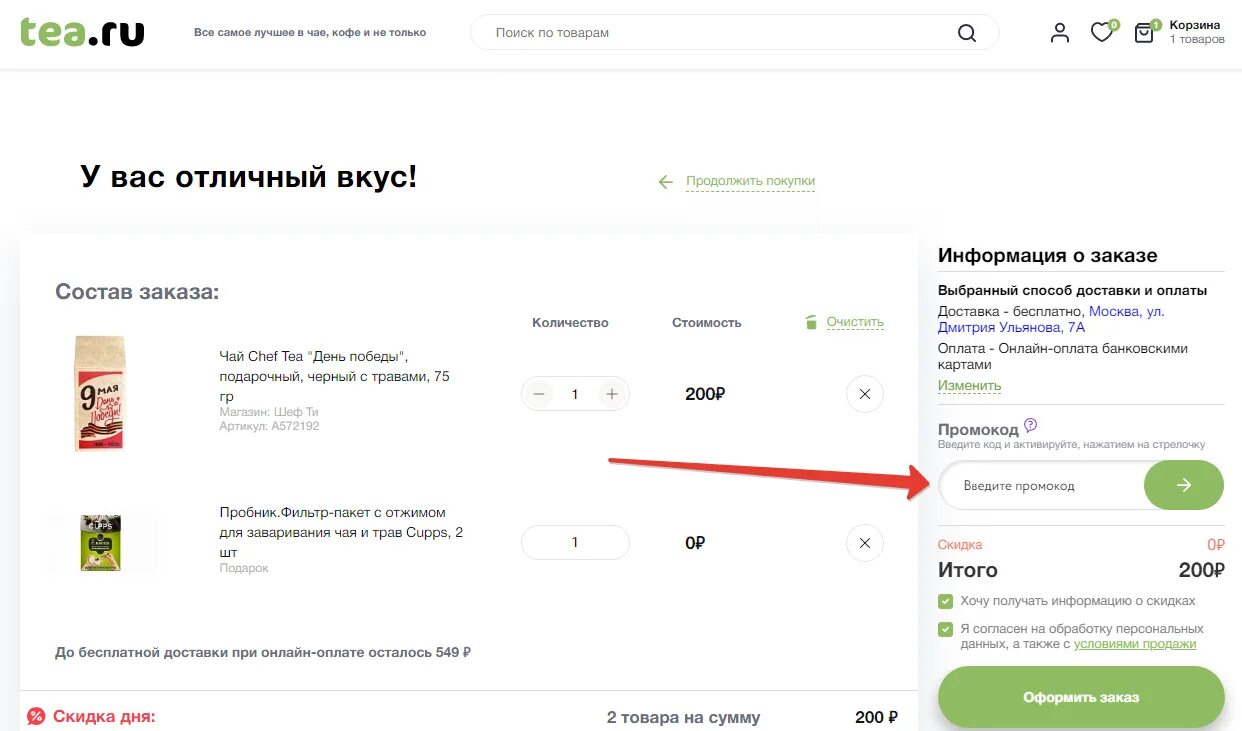Open promo code help via question mark icon

coord(1028,424)
